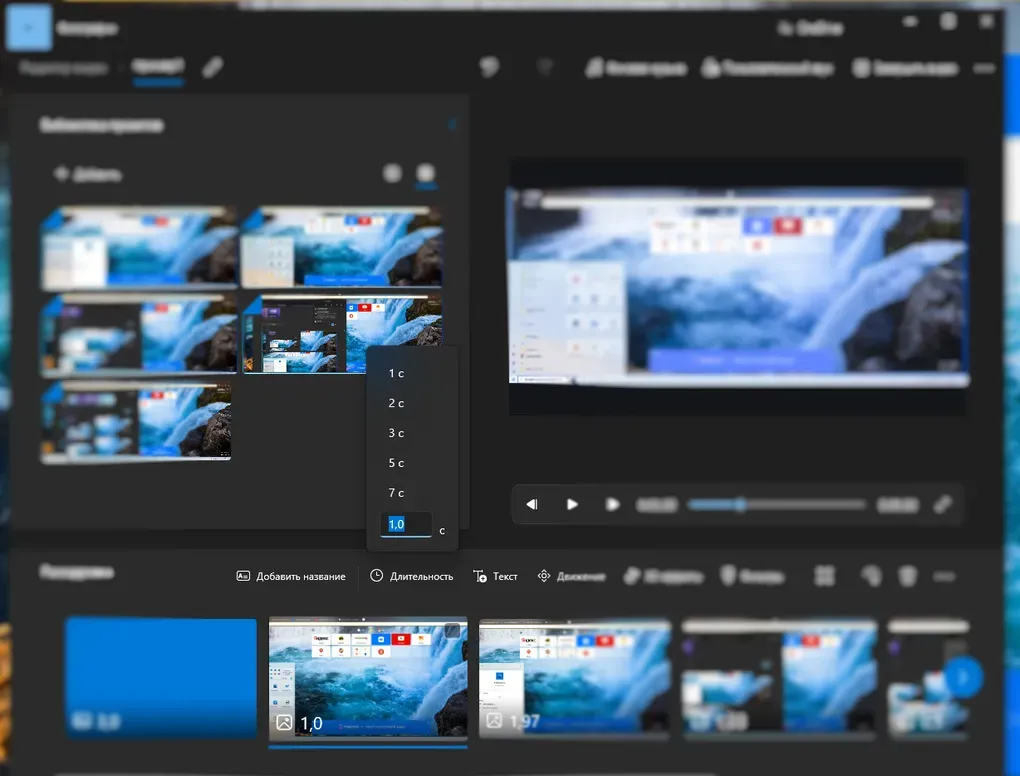The image size is (1020, 776).
Task: Click the pencil icon to rename the project
Action: tap(211, 68)
